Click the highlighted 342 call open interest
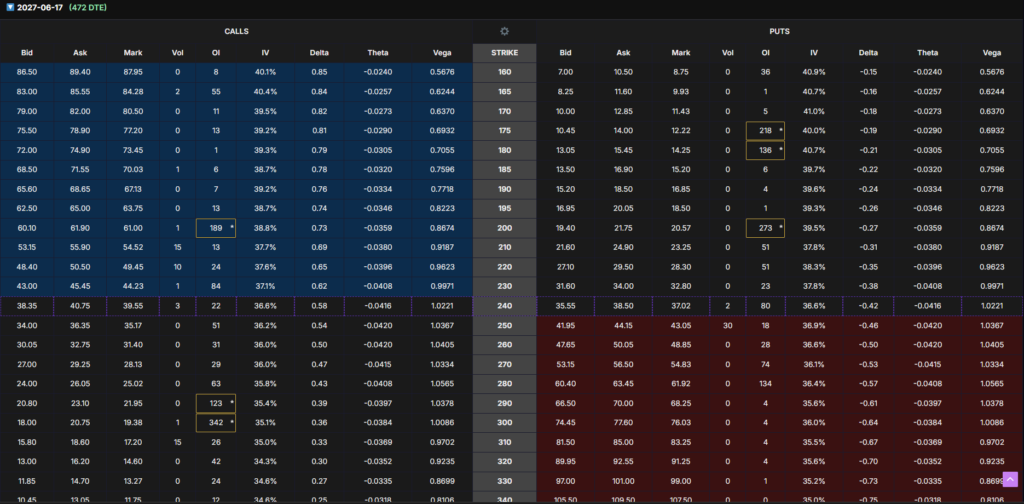 coord(215,423)
